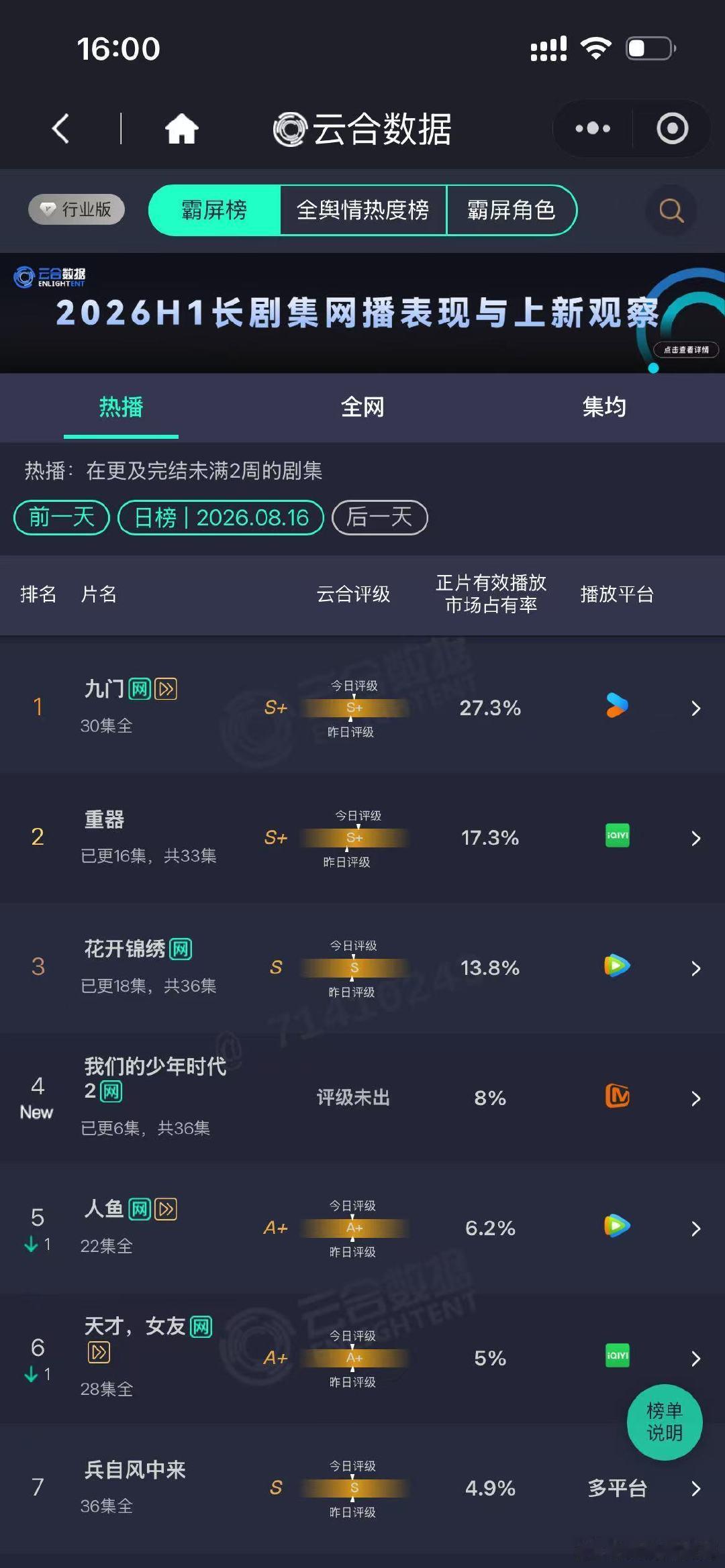This screenshot has width=725, height=1568.
Task: Open the three-dot mini program menu
Action: pos(593,128)
